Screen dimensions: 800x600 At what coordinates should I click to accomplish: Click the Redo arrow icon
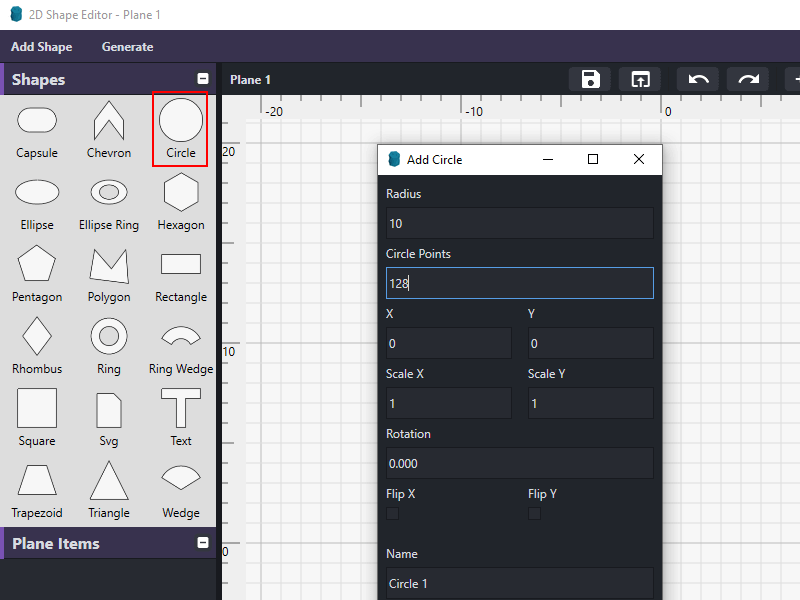(748, 79)
